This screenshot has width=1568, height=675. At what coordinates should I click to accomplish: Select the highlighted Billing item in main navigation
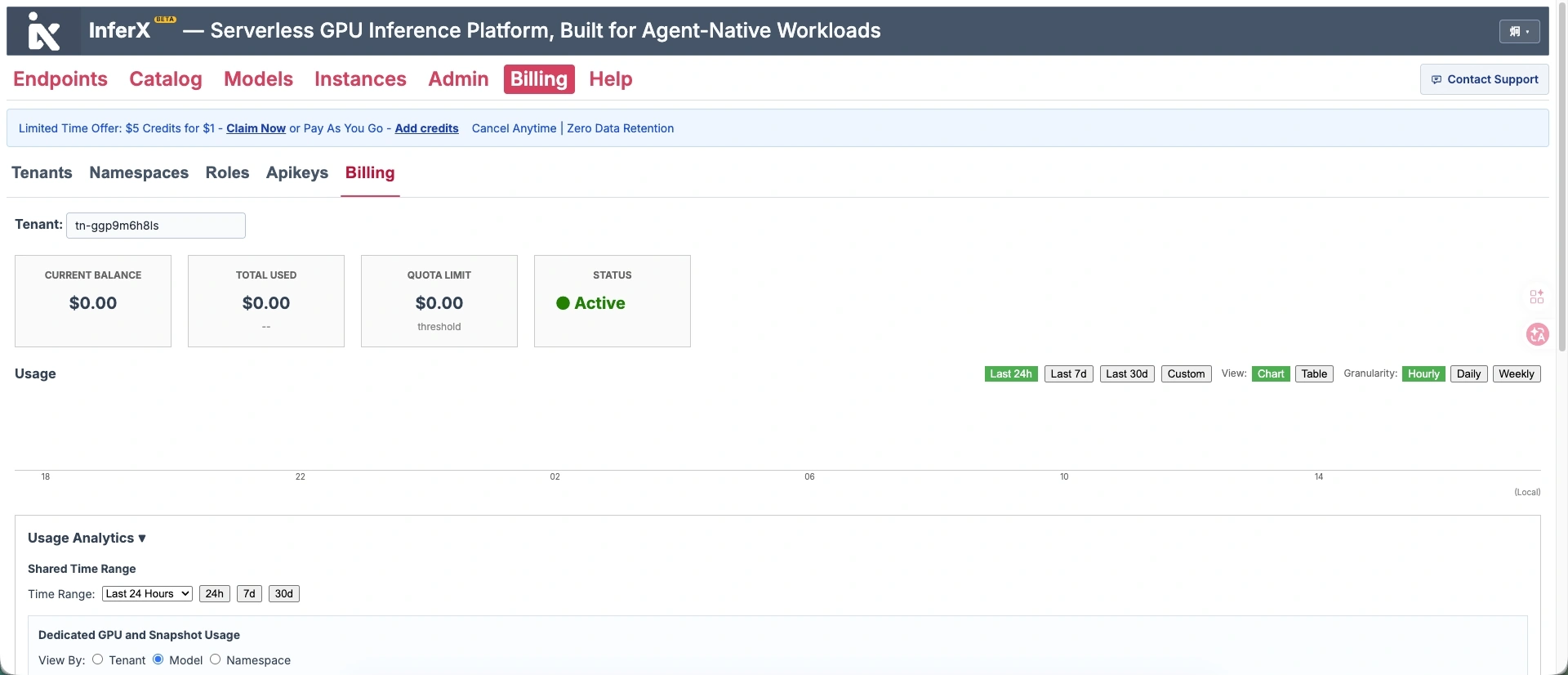coord(539,79)
